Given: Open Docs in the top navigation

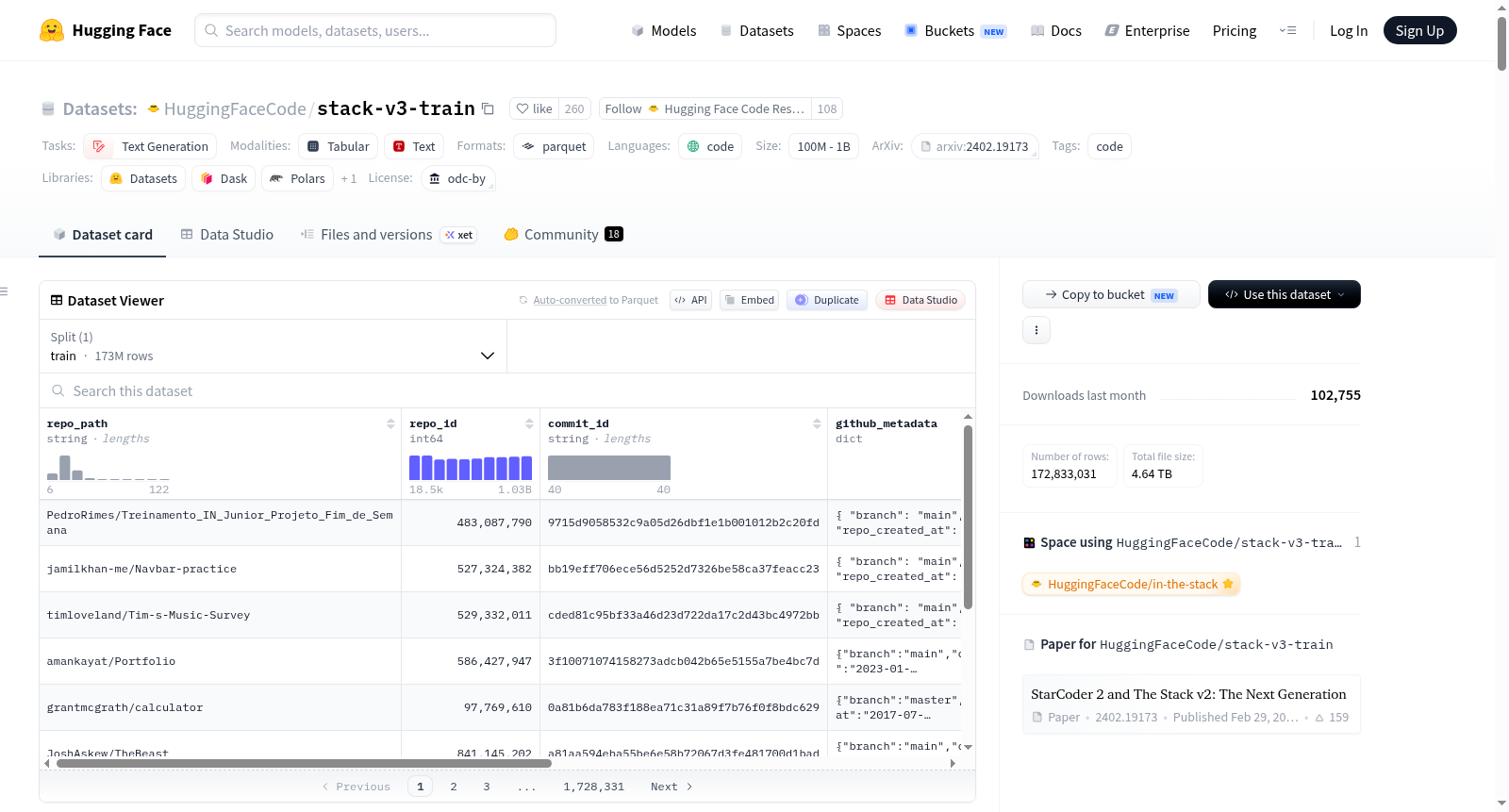Looking at the screenshot, I should click(x=1056, y=30).
